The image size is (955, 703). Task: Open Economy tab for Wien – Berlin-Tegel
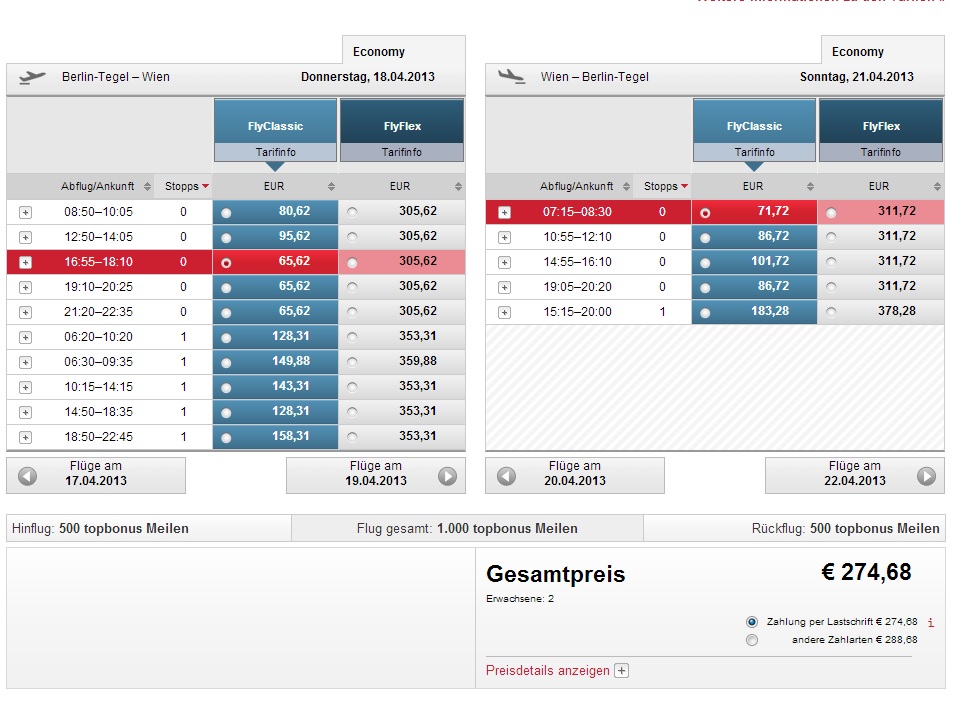coord(858,52)
